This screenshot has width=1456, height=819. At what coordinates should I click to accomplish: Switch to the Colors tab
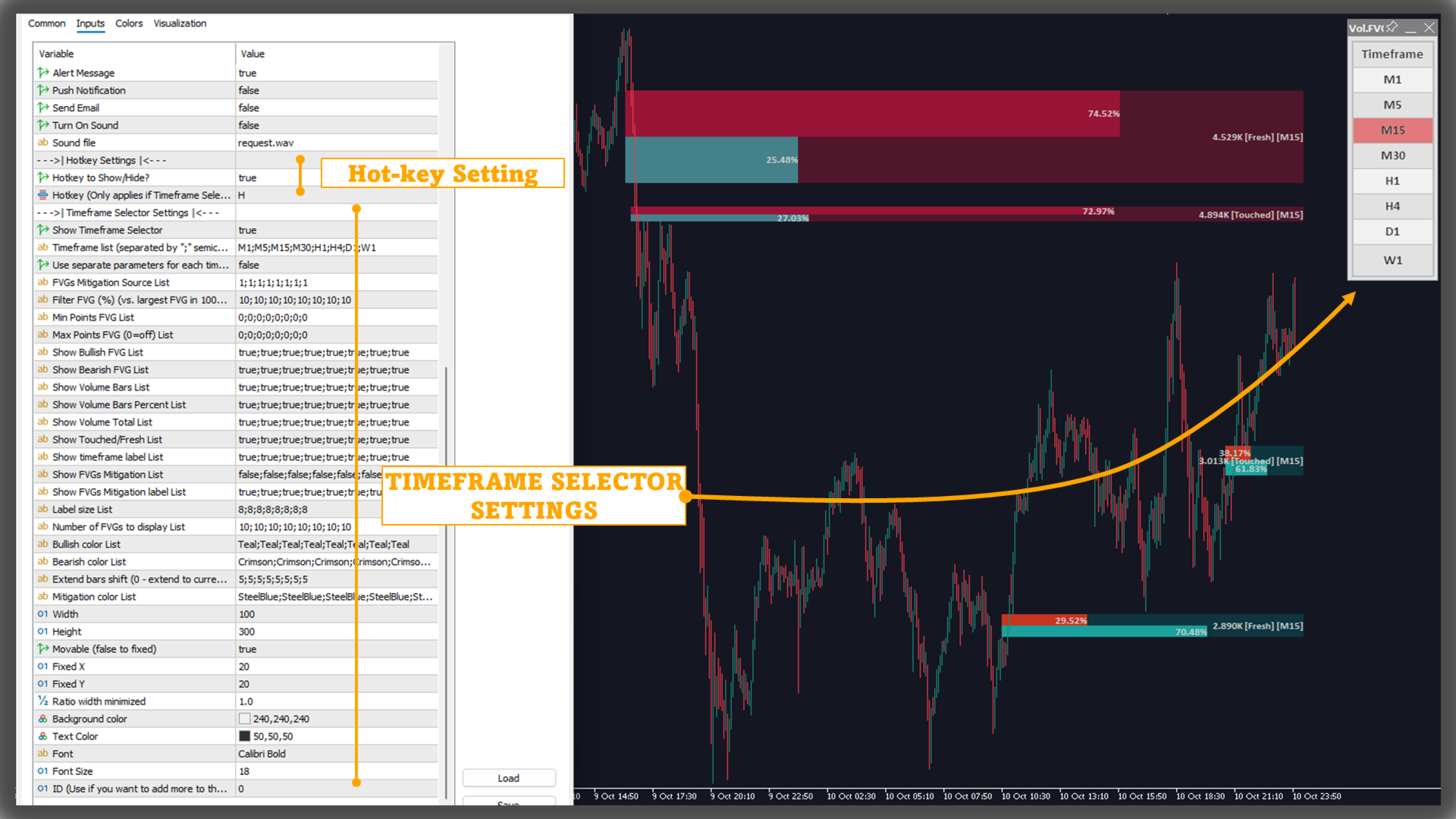pyautogui.click(x=129, y=24)
